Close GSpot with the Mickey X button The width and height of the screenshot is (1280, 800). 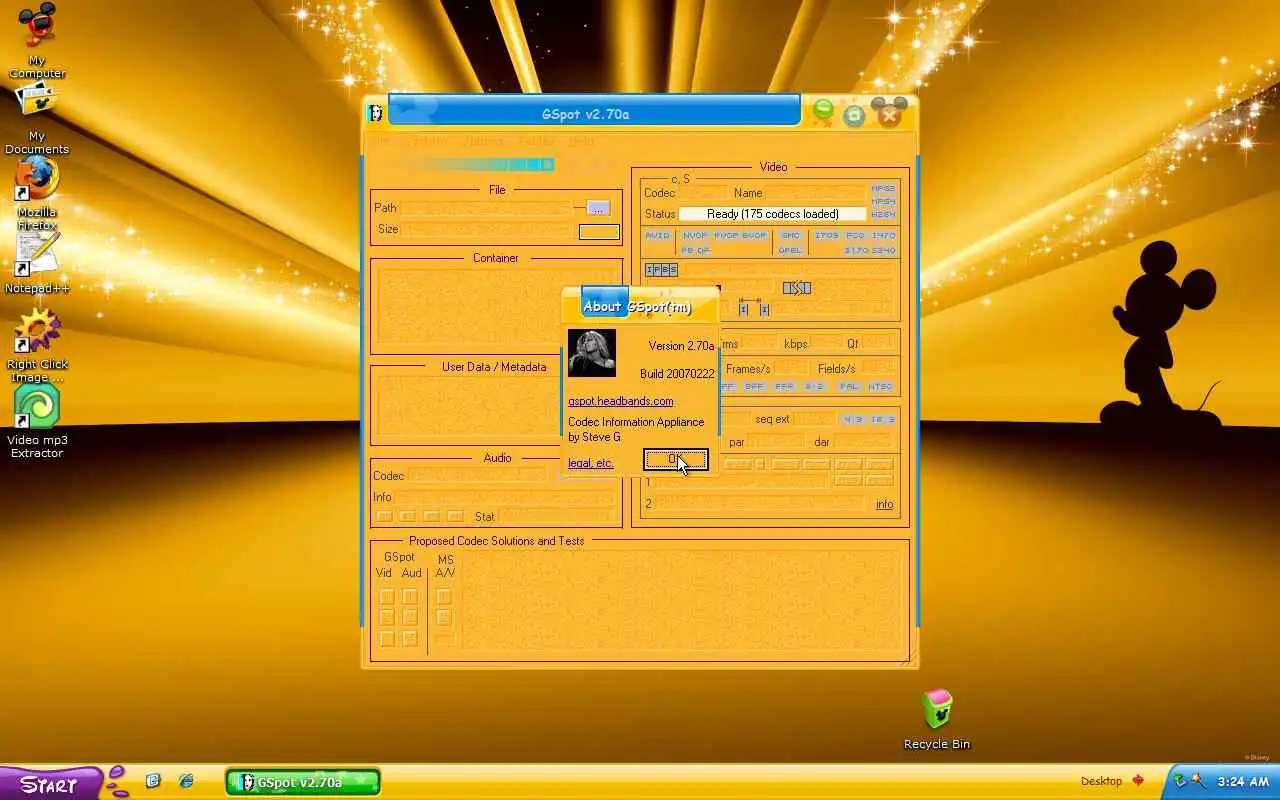coord(889,113)
